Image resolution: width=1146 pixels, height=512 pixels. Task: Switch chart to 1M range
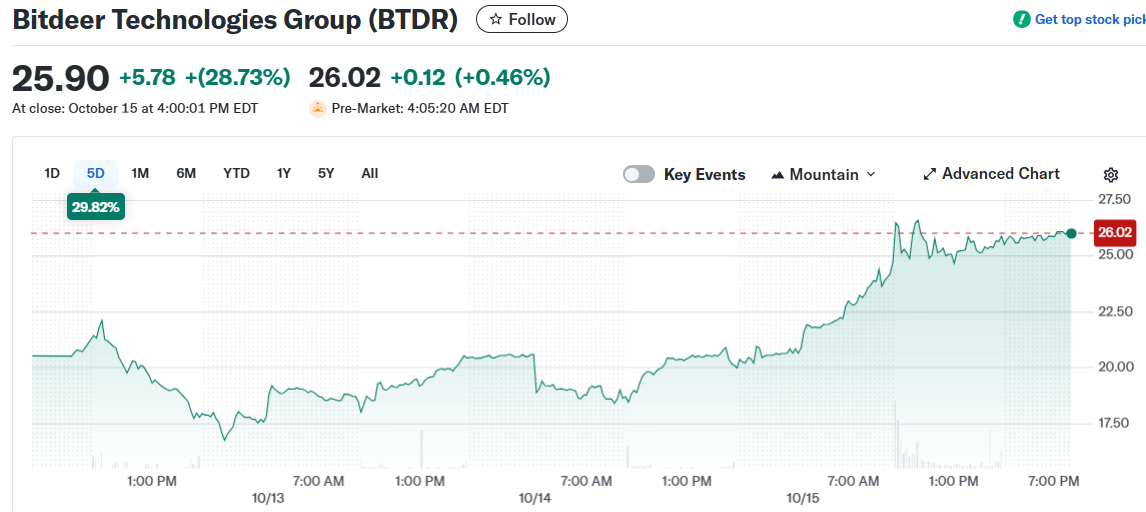[x=140, y=173]
